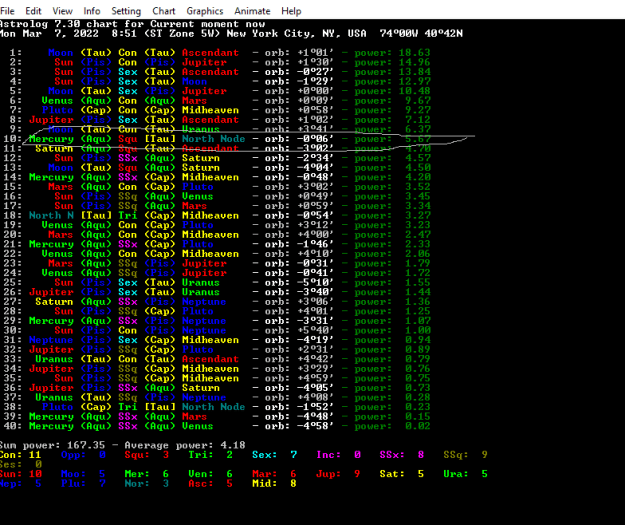Click the 'Con: 11' aspect count
625x525 pixels.
[21, 454]
